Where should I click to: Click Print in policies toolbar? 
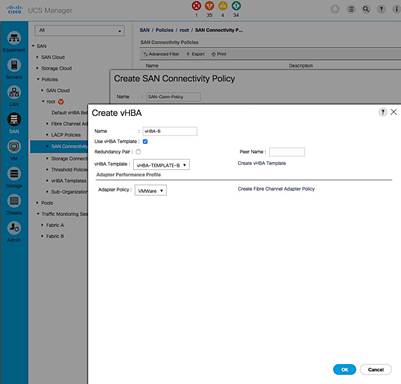pyautogui.click(x=219, y=54)
